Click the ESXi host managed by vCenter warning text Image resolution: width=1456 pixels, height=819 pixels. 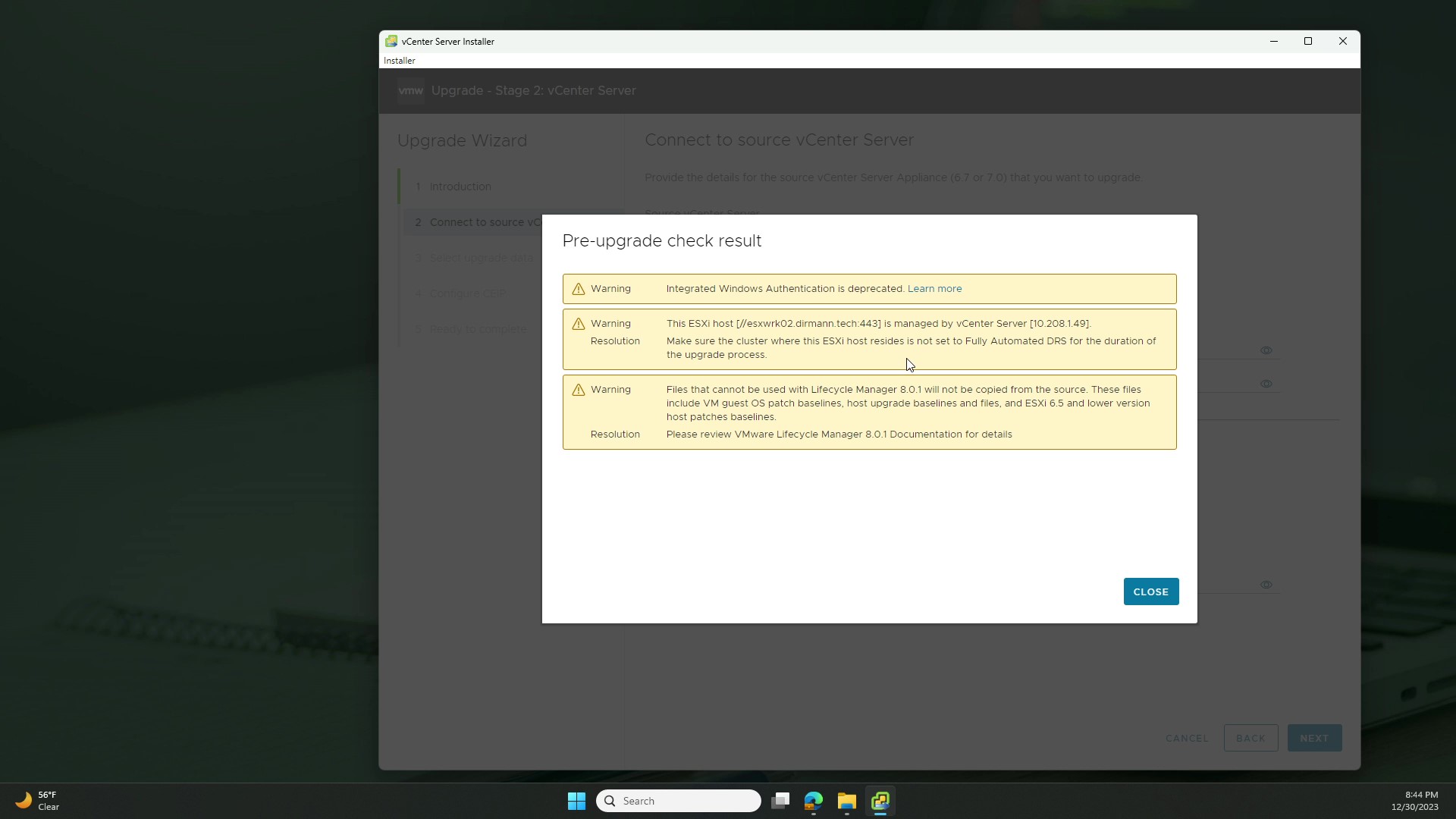(878, 324)
